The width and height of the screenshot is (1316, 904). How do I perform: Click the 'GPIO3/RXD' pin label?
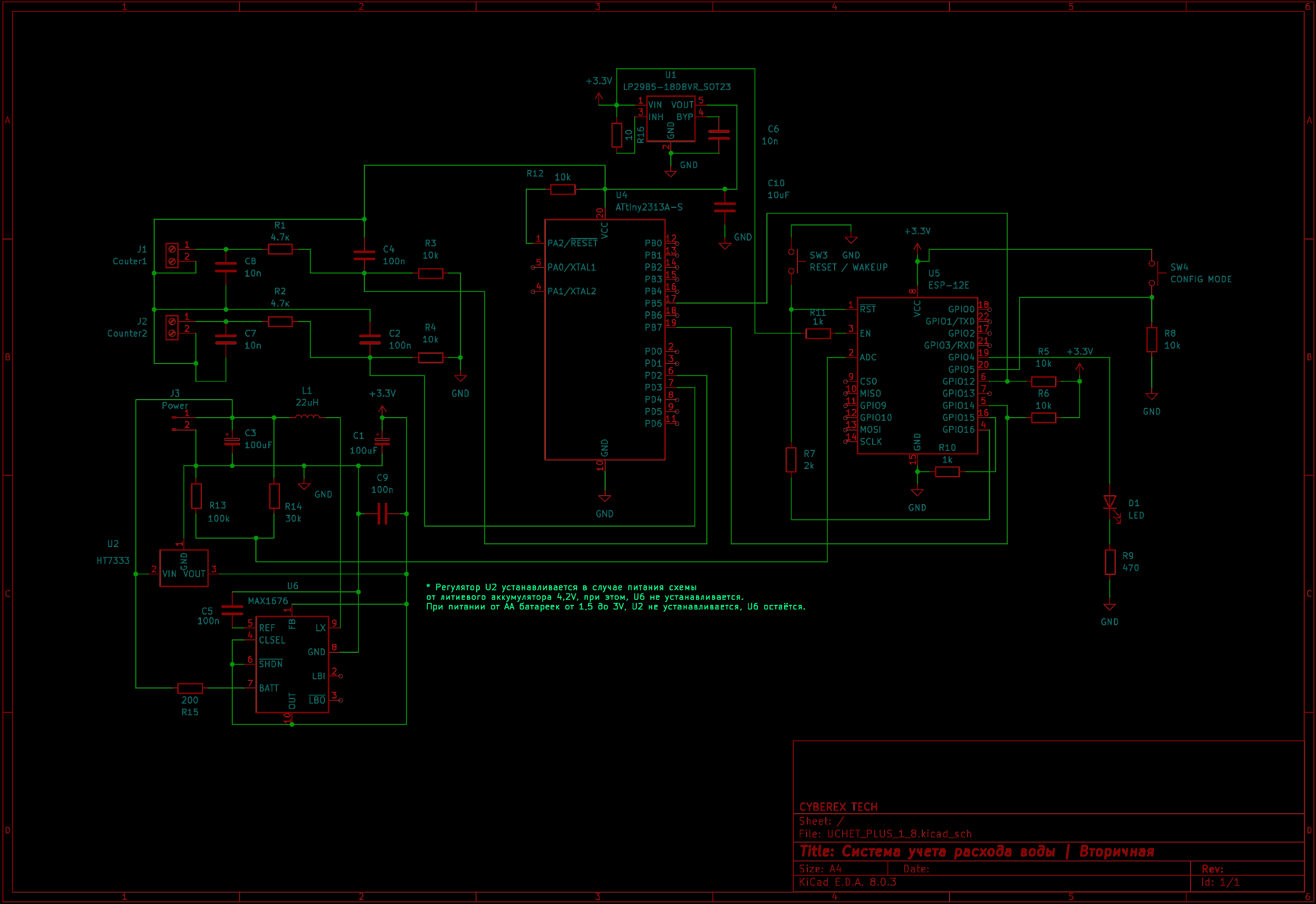[949, 346]
